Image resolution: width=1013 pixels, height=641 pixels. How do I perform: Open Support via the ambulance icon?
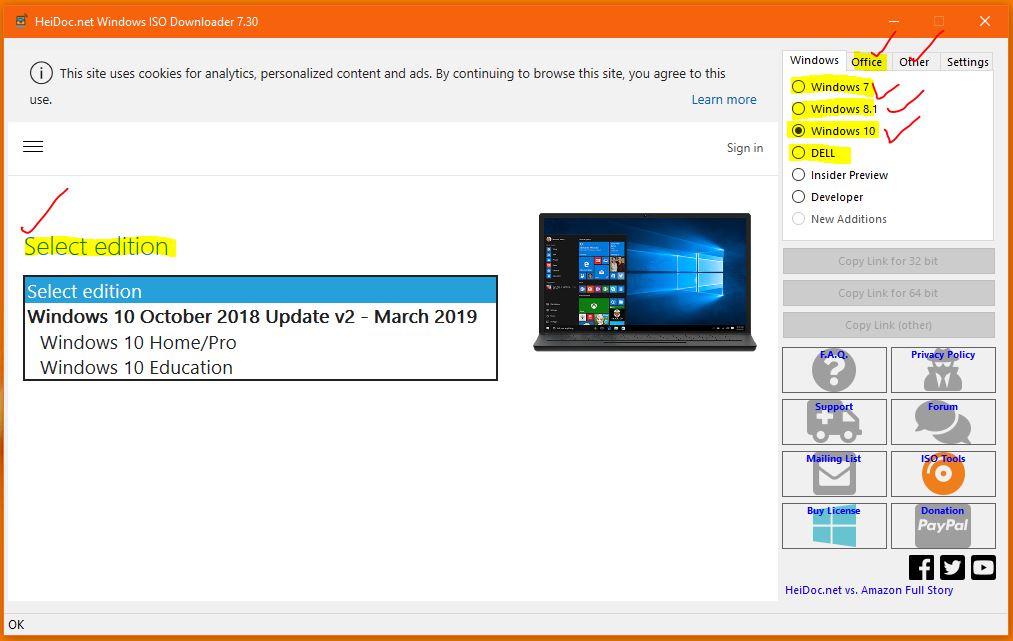pyautogui.click(x=834, y=422)
